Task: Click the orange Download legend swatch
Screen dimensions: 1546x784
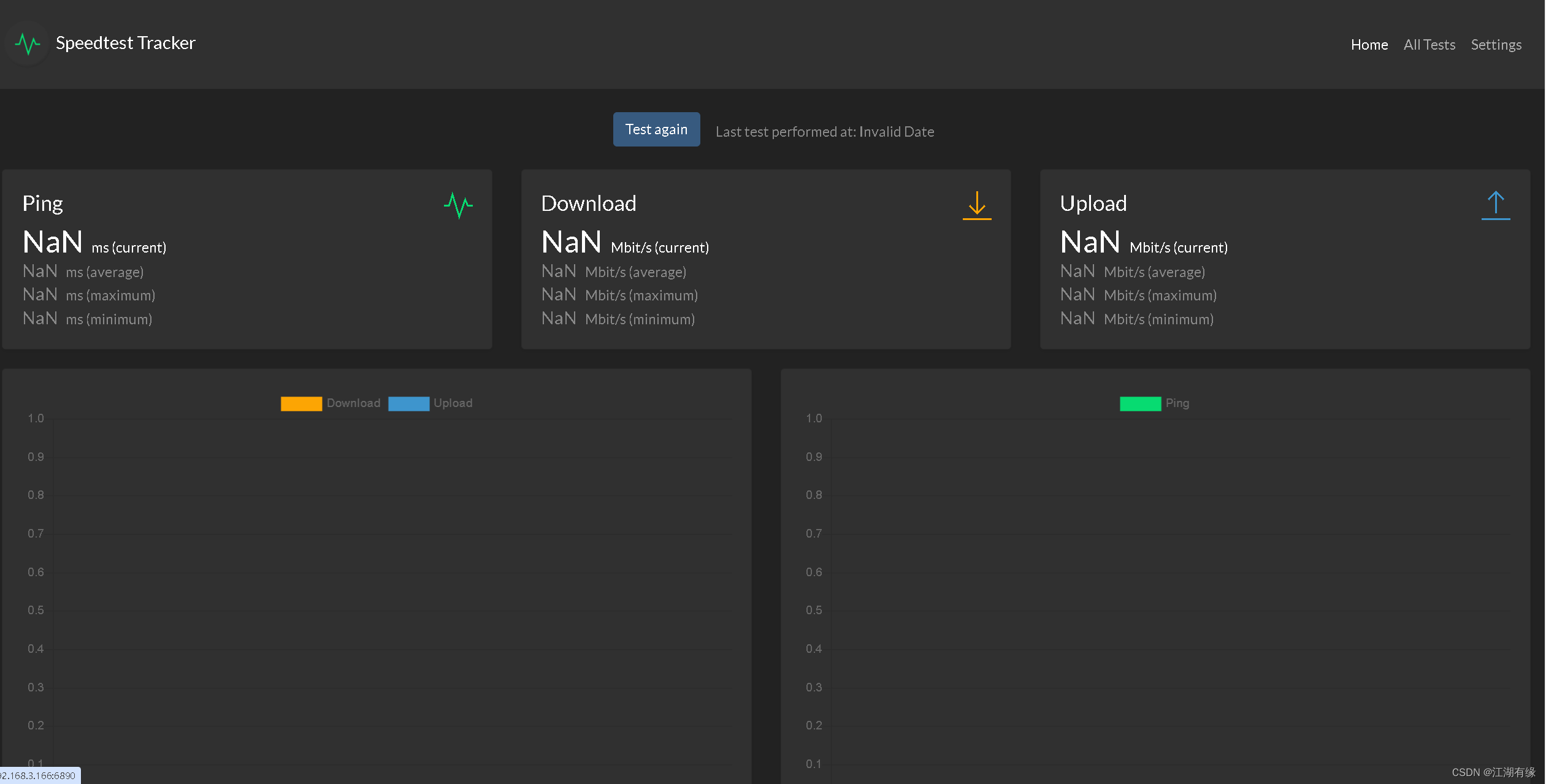Action: point(301,403)
